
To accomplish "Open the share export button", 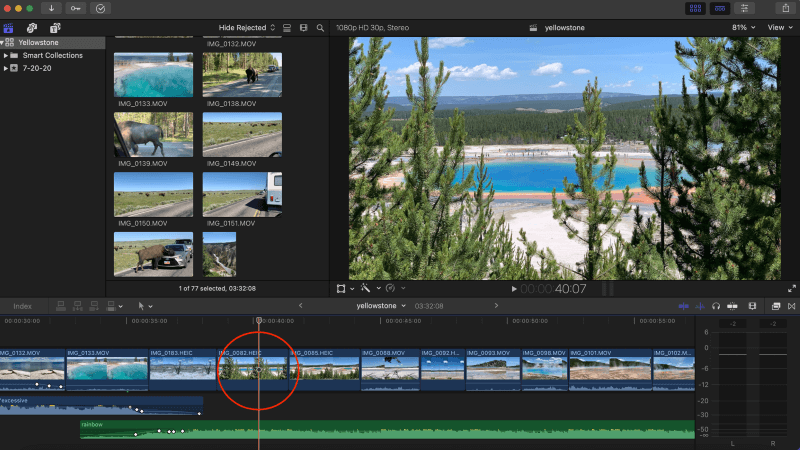I will [x=786, y=8].
